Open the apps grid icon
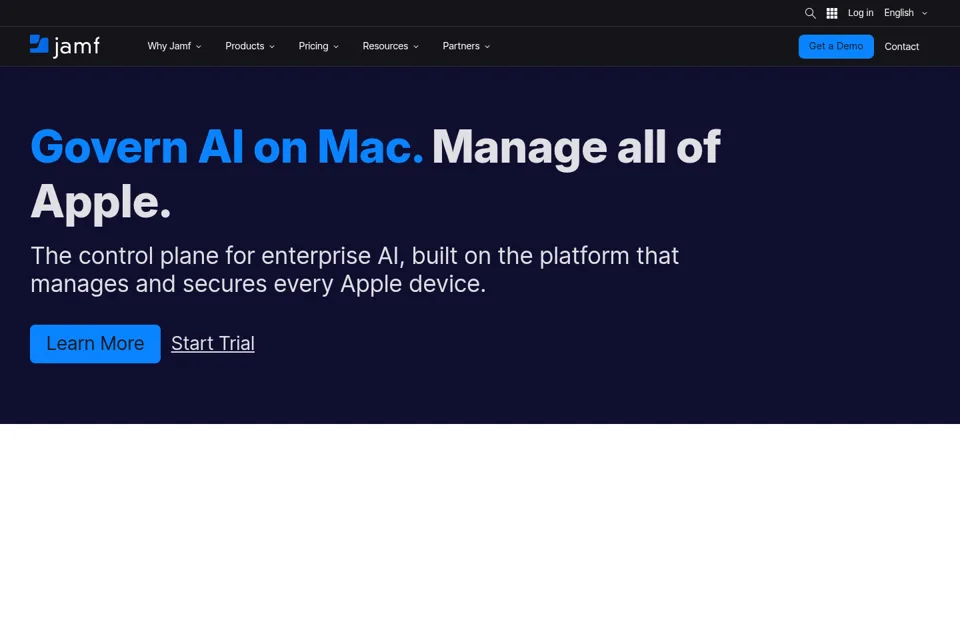960x640 pixels. click(x=831, y=13)
